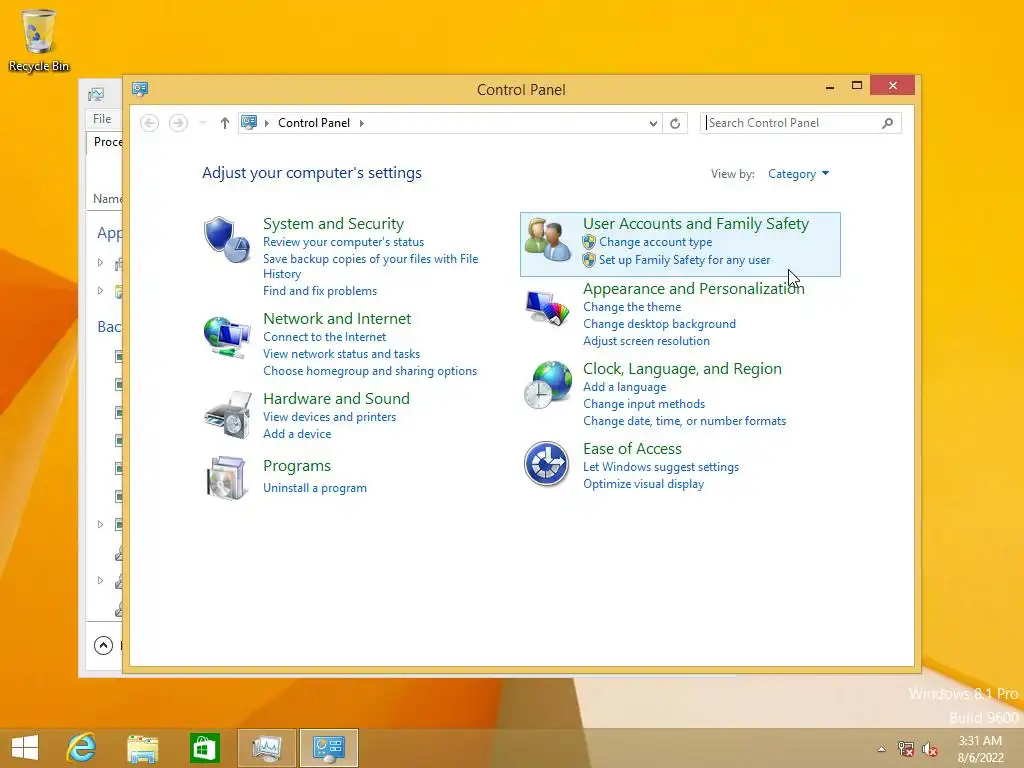Screen dimensions: 1024x768
Task: Click Review your computer's status
Action: (x=344, y=242)
